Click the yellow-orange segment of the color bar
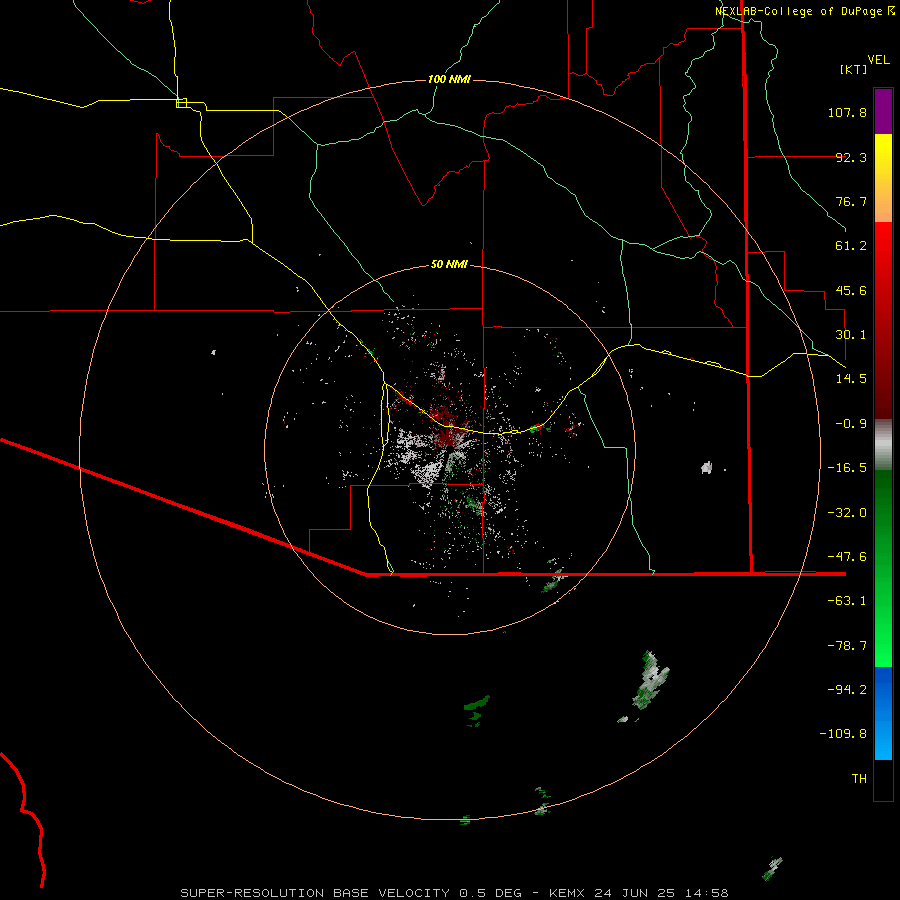 coord(883,178)
